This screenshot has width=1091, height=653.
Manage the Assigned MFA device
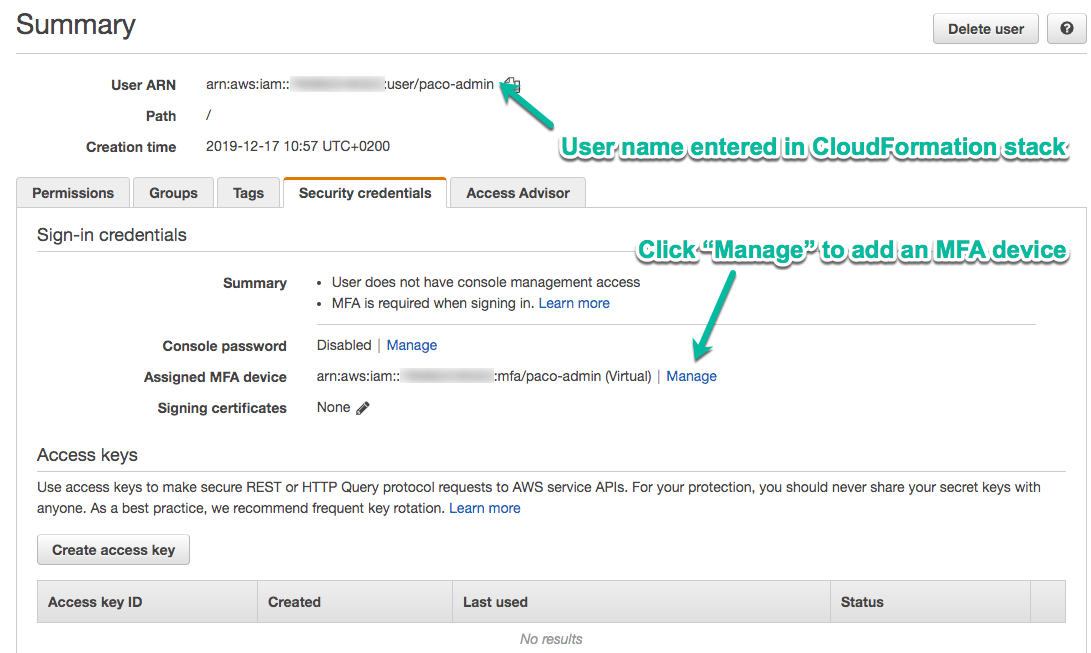pos(692,376)
